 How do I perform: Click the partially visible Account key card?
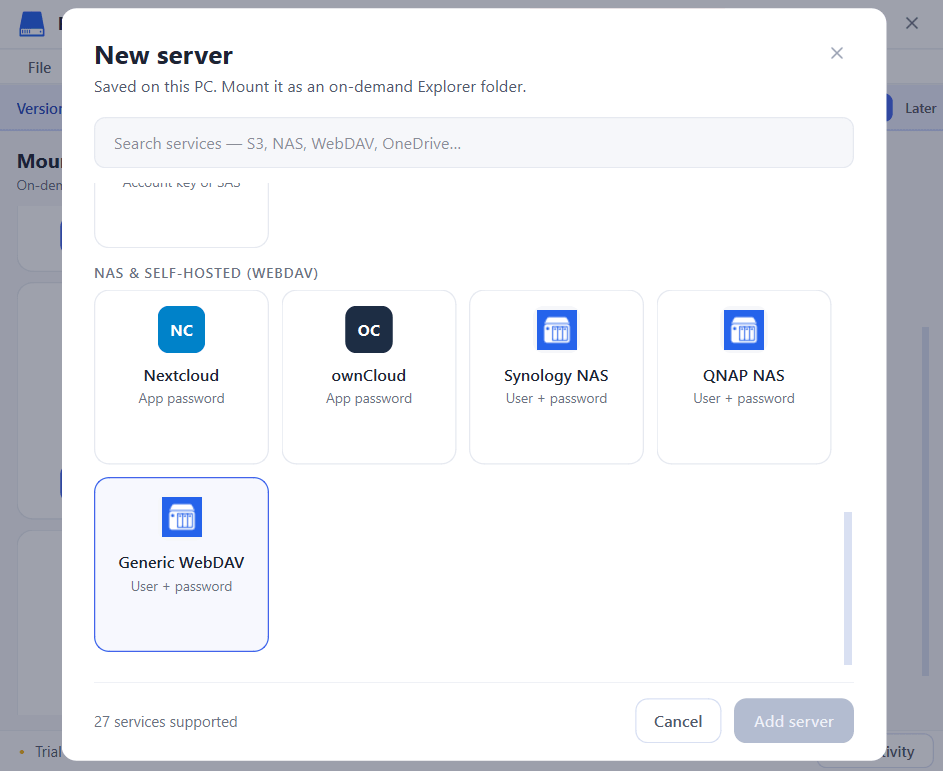tap(181, 215)
